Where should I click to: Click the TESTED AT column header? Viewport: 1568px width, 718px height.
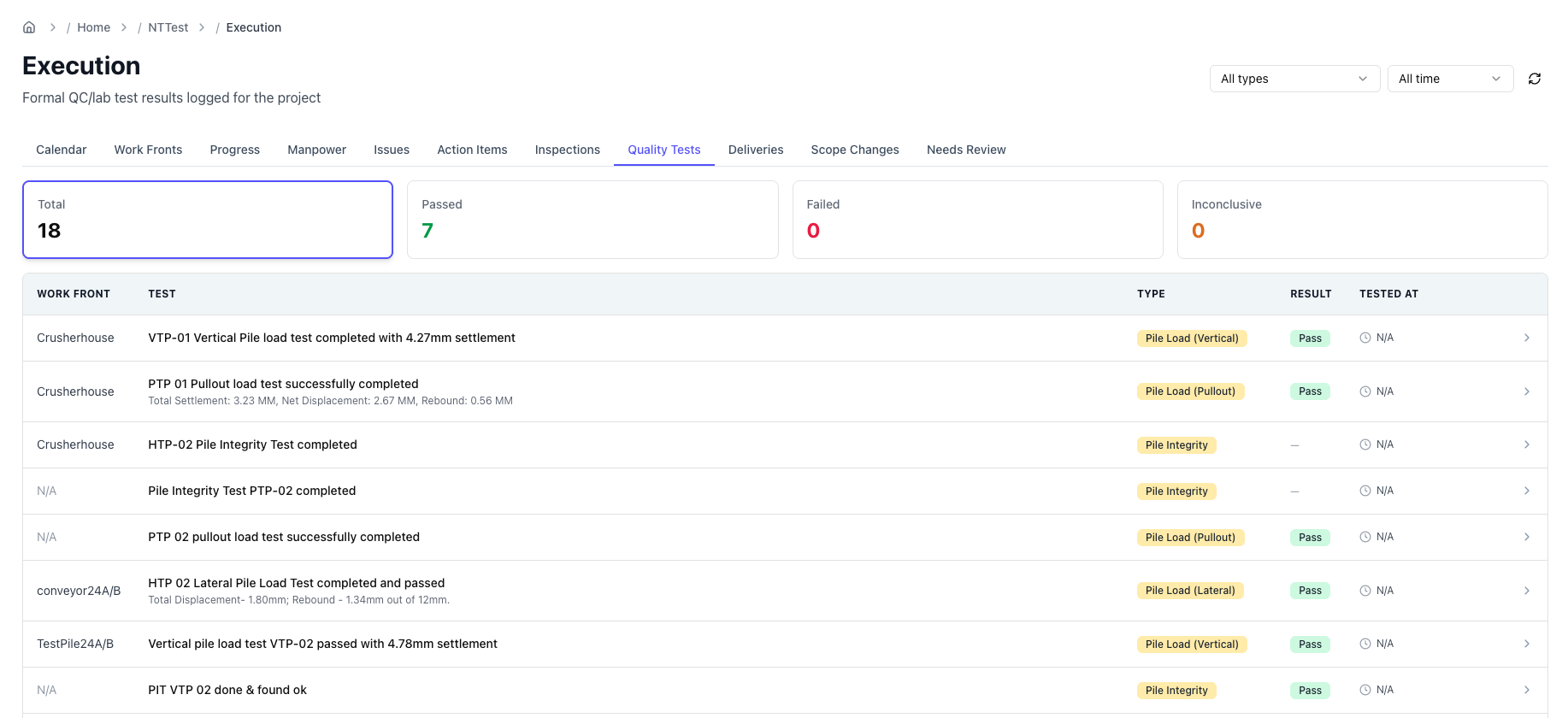point(1388,294)
